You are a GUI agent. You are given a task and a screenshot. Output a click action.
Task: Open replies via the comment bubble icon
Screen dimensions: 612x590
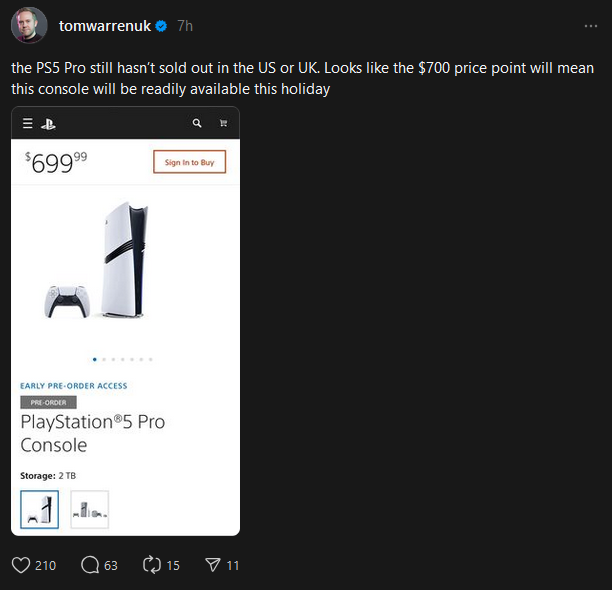pos(90,565)
